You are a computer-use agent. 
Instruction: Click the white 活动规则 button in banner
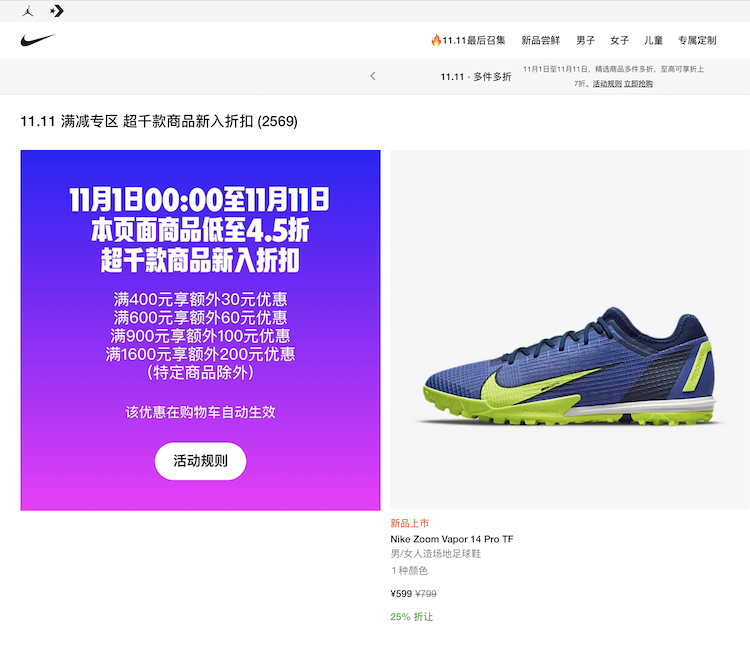(200, 461)
